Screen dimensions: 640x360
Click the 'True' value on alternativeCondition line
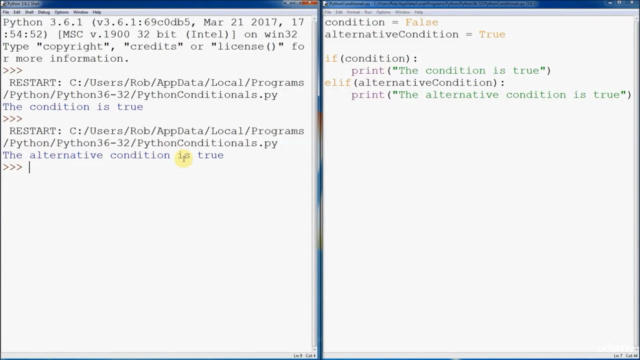(492, 35)
